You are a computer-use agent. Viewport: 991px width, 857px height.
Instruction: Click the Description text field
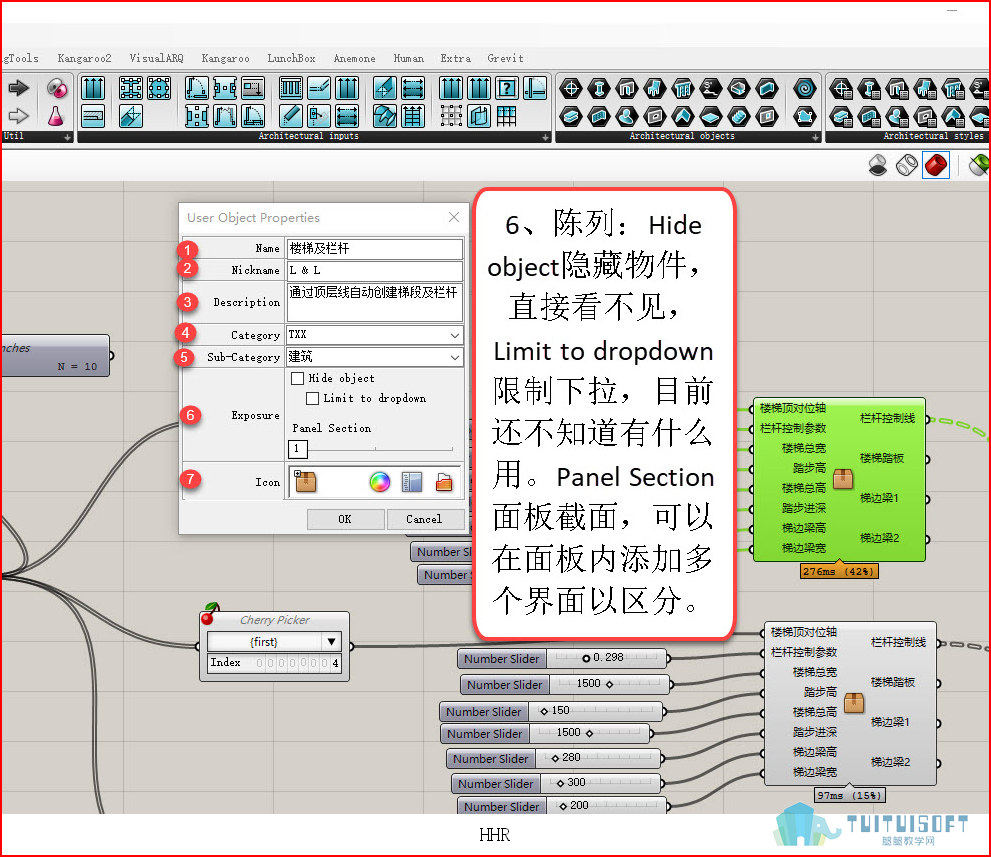coord(374,302)
